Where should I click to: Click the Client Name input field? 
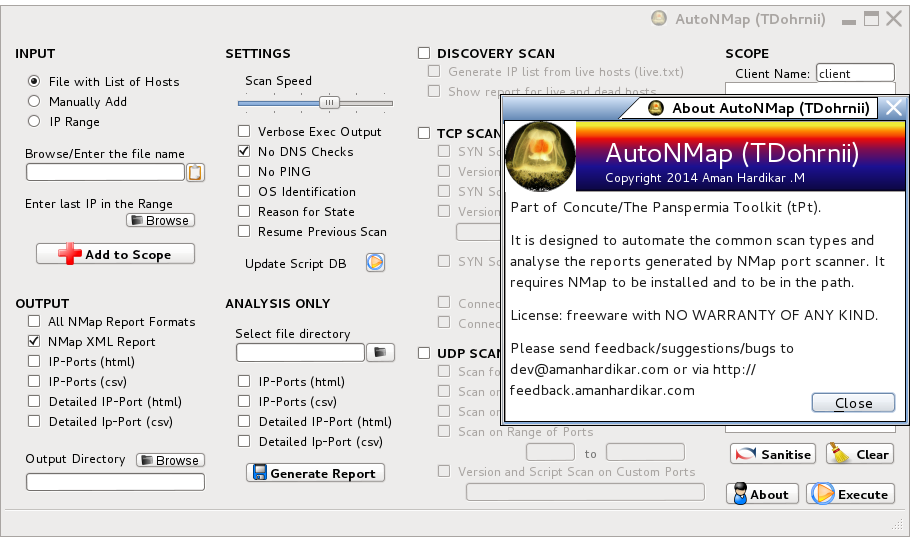[x=855, y=73]
